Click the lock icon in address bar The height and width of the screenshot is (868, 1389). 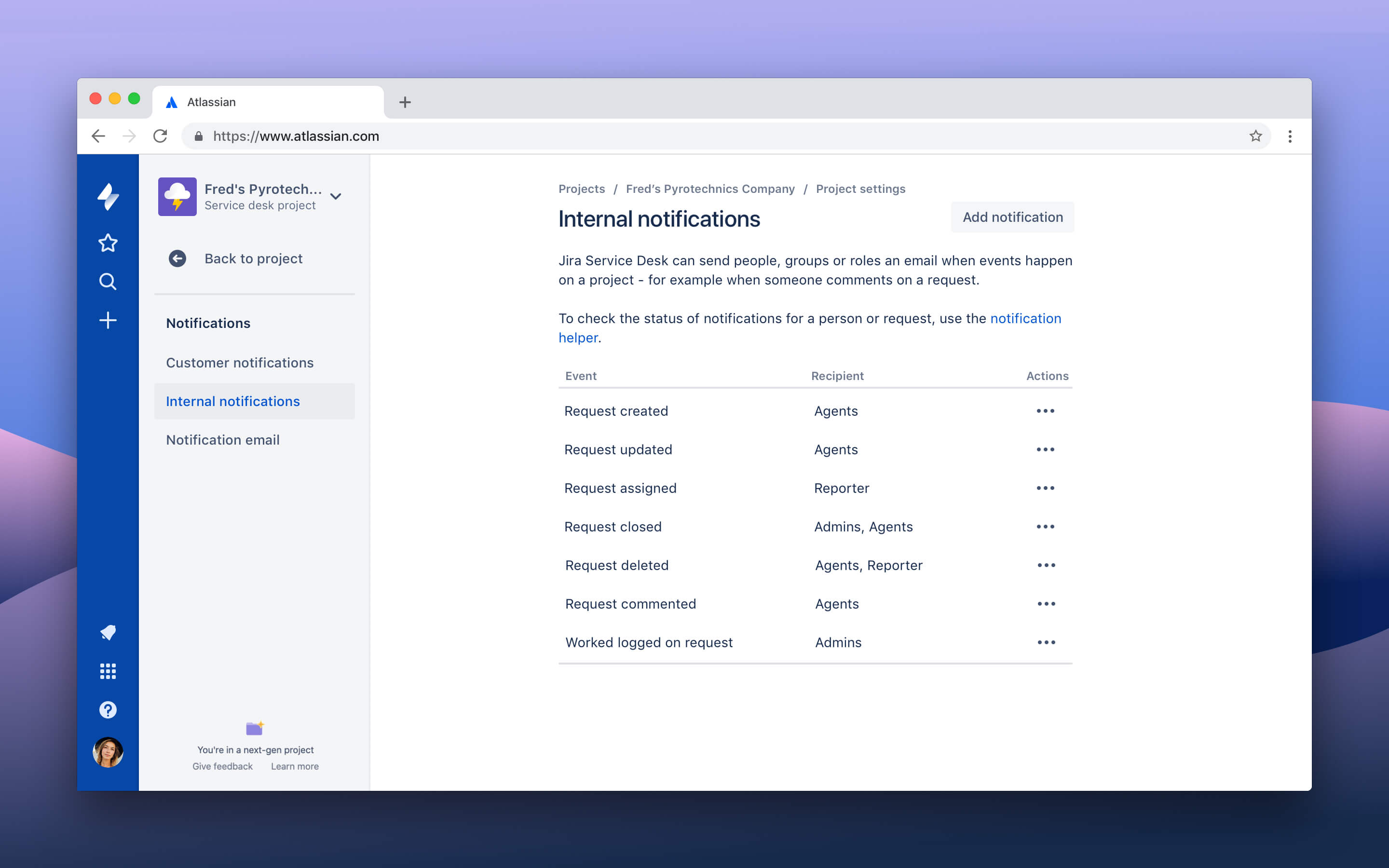pyautogui.click(x=199, y=136)
